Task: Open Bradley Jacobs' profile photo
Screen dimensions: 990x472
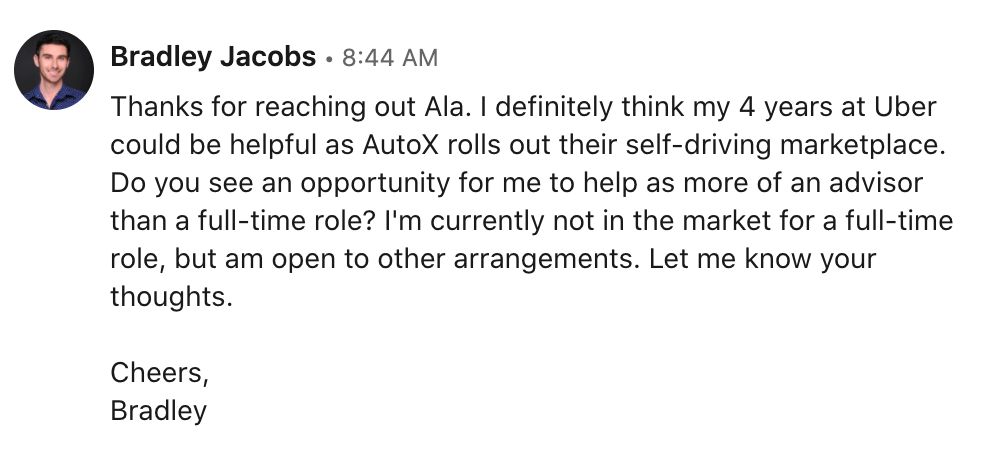Action: tap(54, 70)
